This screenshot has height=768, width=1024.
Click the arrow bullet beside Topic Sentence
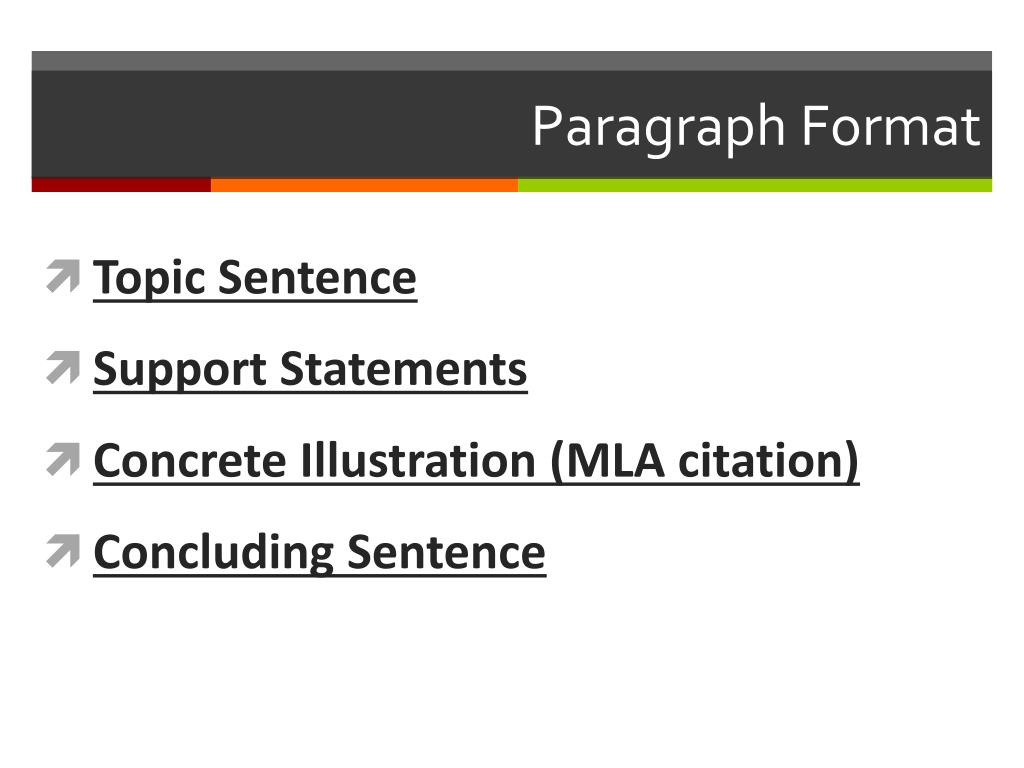tap(63, 276)
